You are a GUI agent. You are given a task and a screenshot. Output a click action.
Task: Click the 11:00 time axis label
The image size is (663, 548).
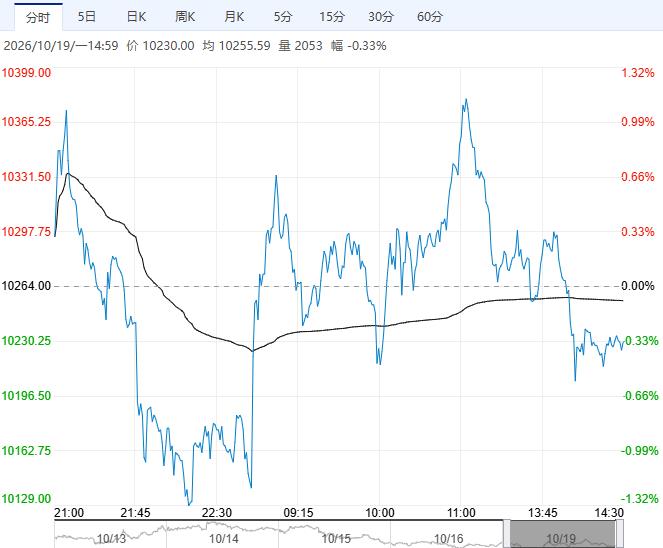461,513
